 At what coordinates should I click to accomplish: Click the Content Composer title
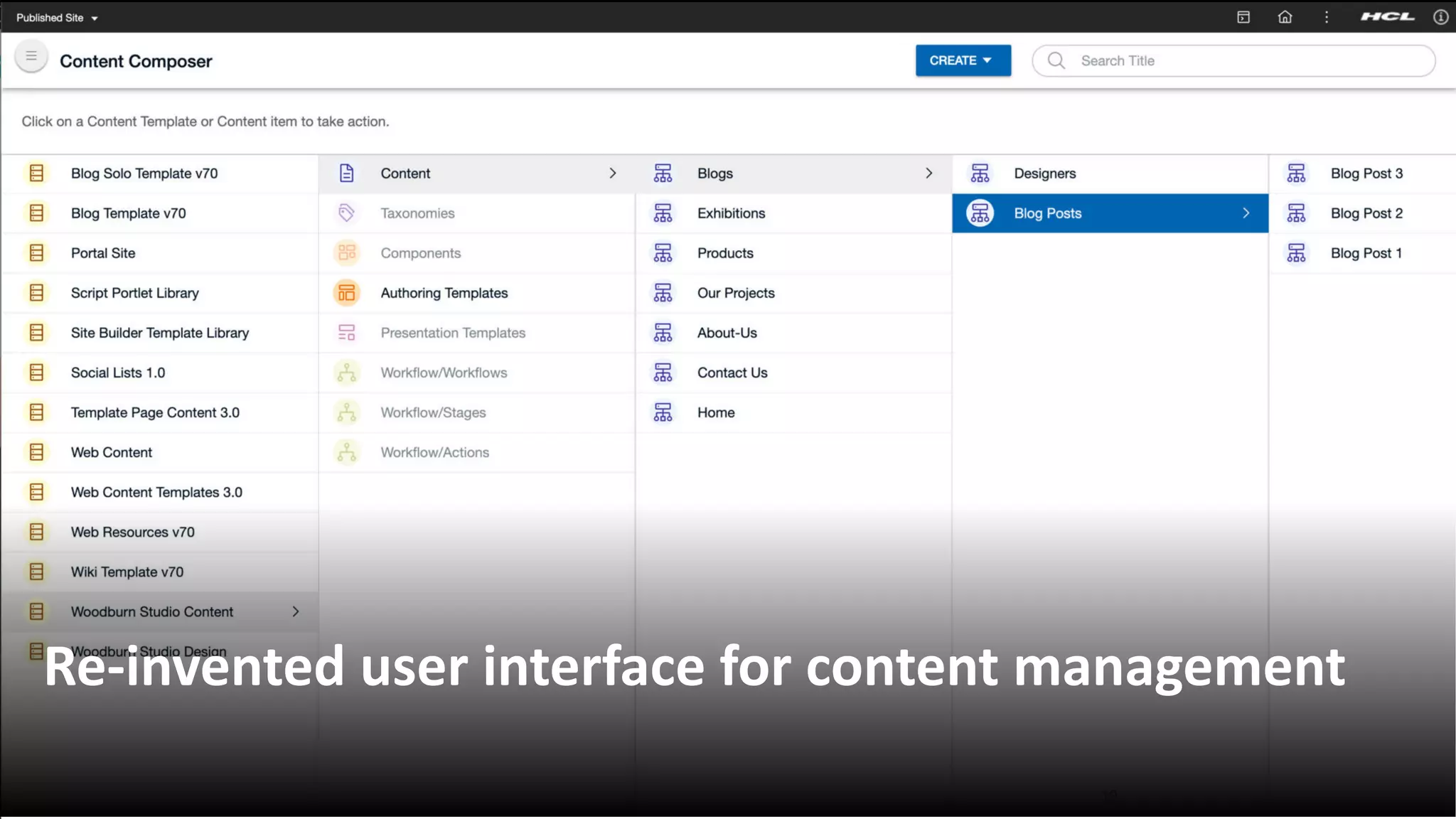pos(136,61)
